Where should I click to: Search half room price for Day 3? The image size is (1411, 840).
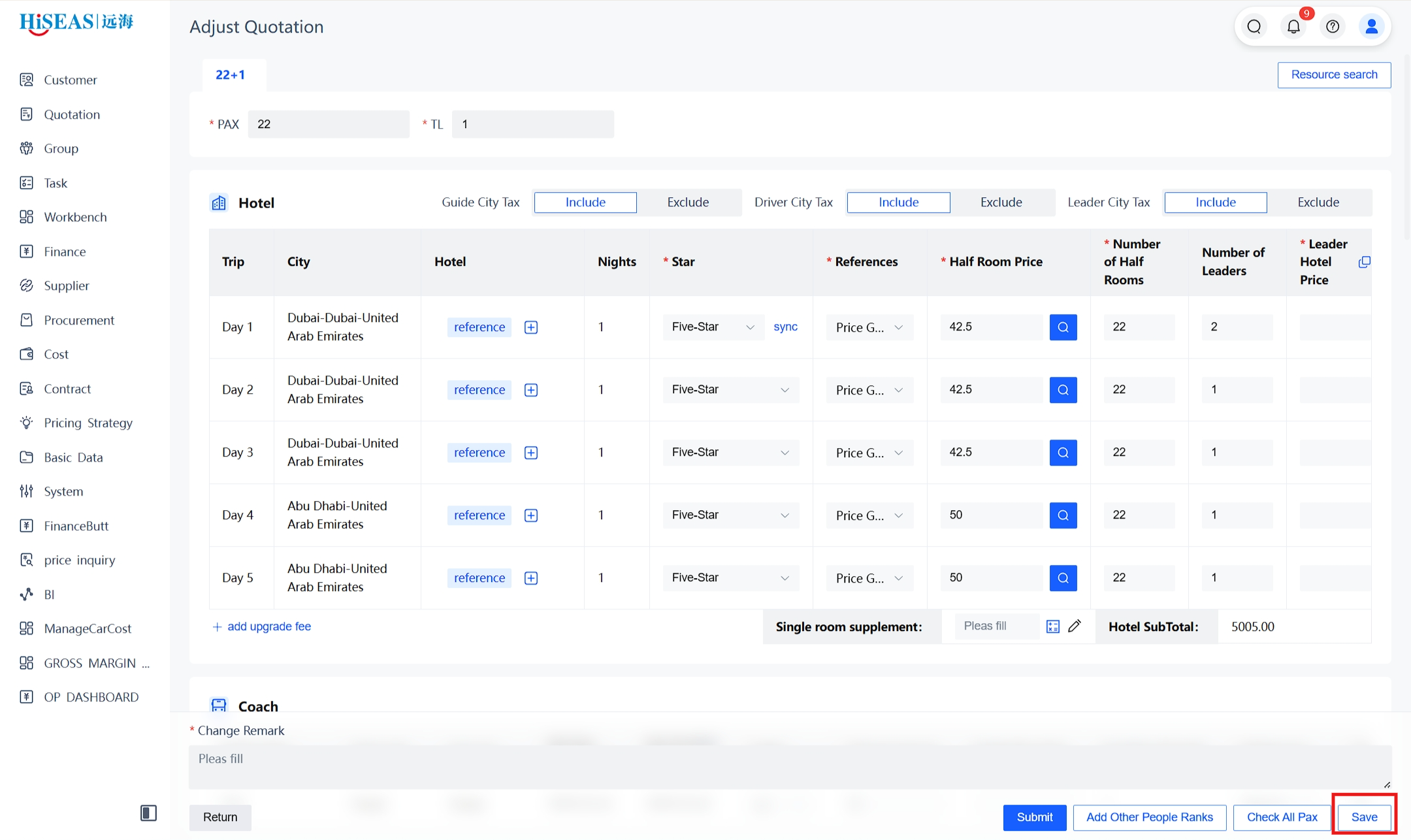(1063, 453)
